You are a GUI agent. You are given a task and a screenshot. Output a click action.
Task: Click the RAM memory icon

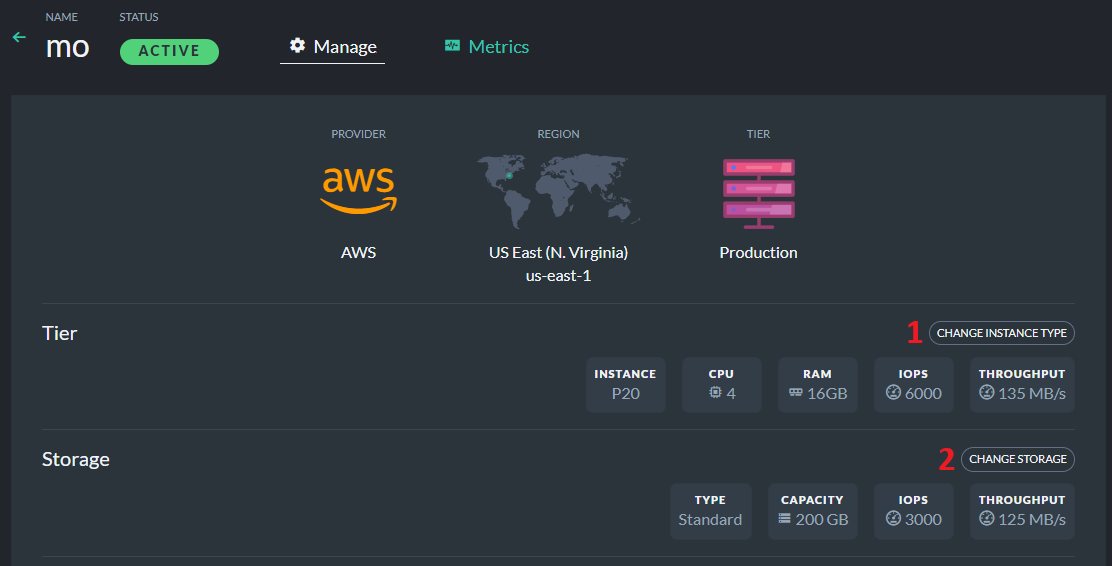pos(796,392)
